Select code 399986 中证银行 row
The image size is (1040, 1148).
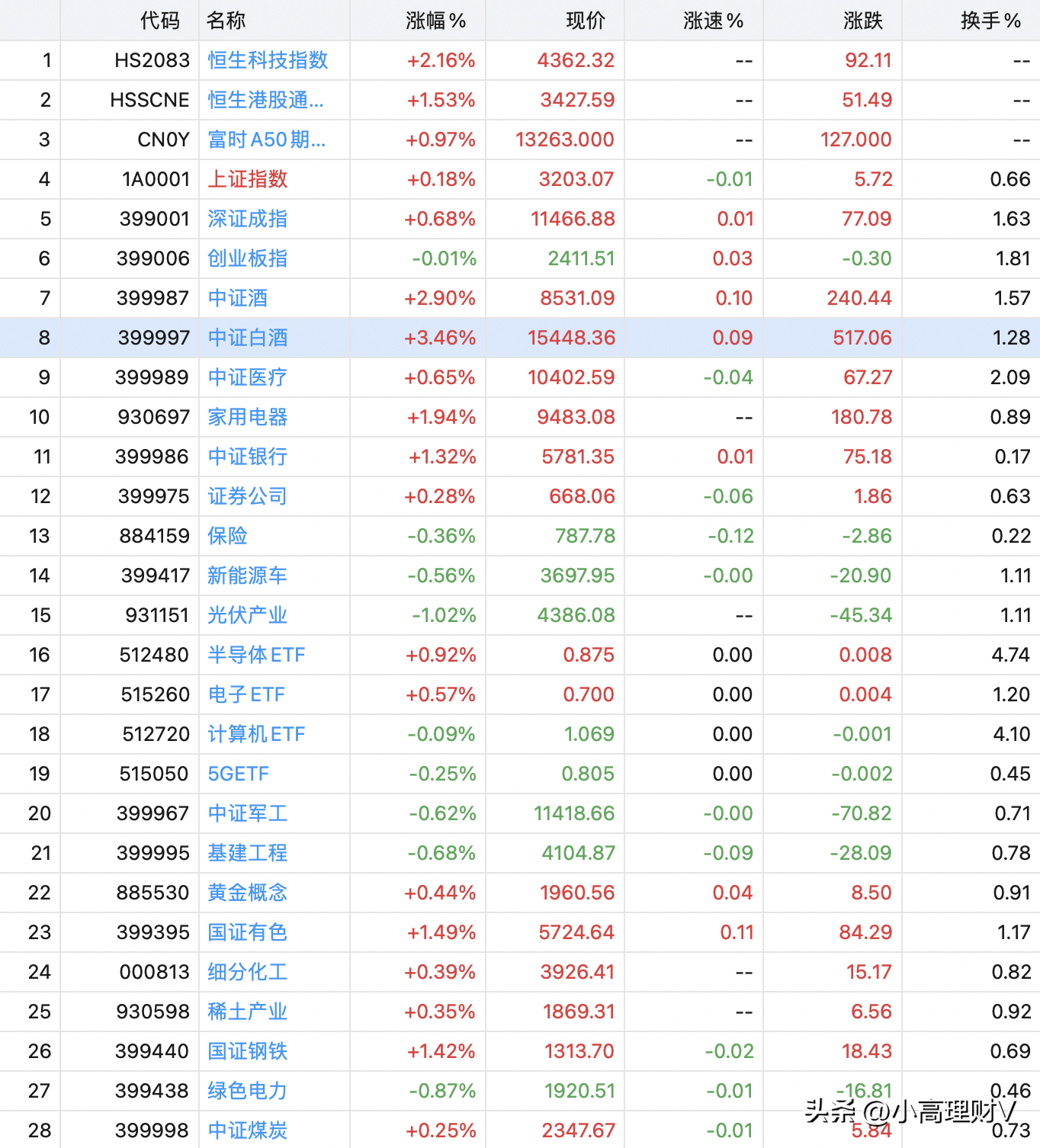tap(152, 457)
